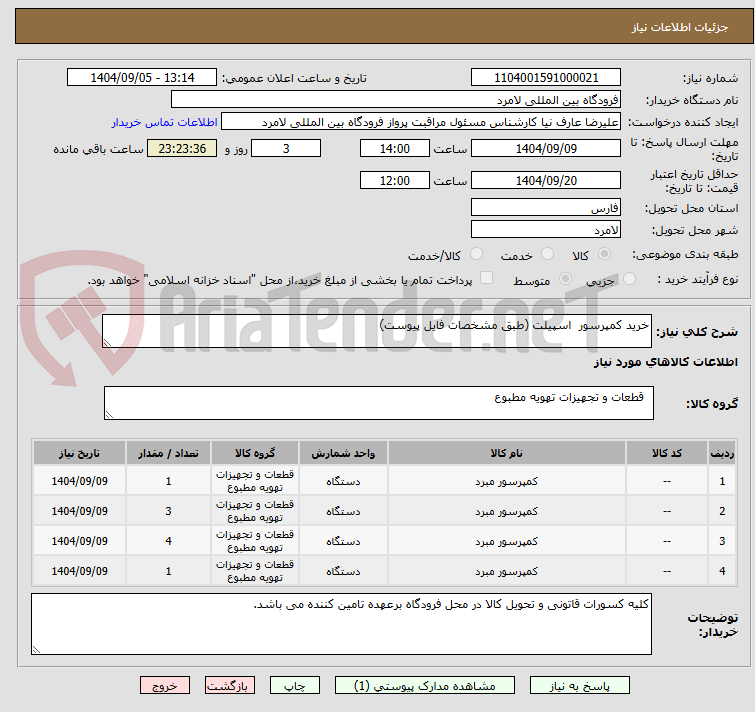Click quantity 4 in row 3
The height and width of the screenshot is (712, 755).
pos(169,541)
